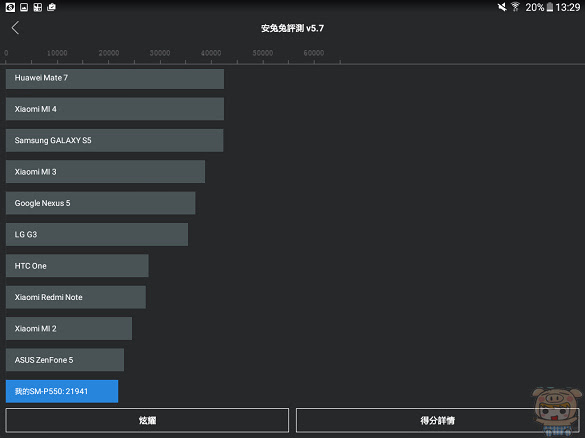Click the 得分詳情 button
585x438 pixels.
[438, 420]
